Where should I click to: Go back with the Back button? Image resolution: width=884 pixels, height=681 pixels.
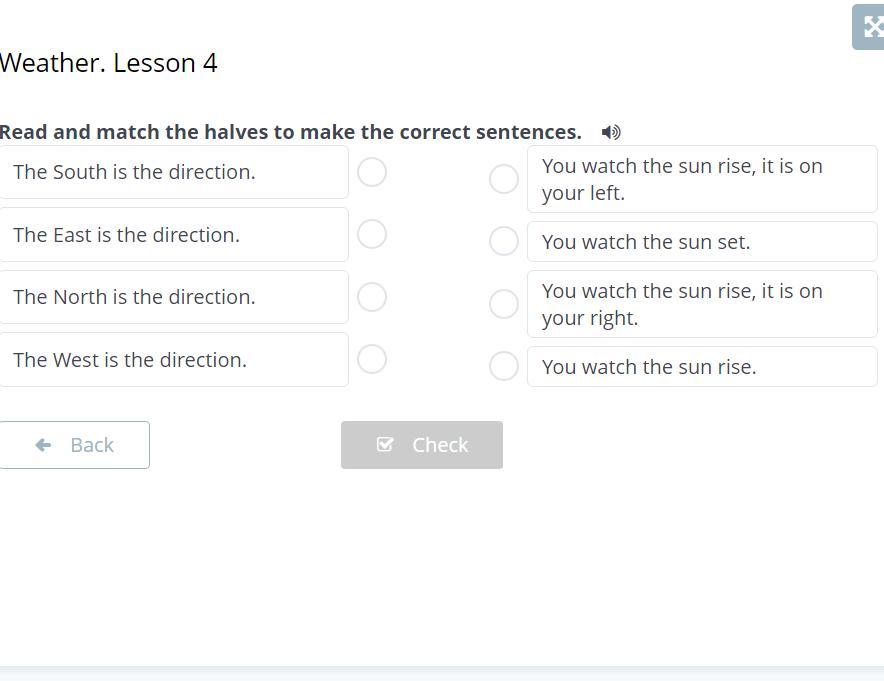75,445
